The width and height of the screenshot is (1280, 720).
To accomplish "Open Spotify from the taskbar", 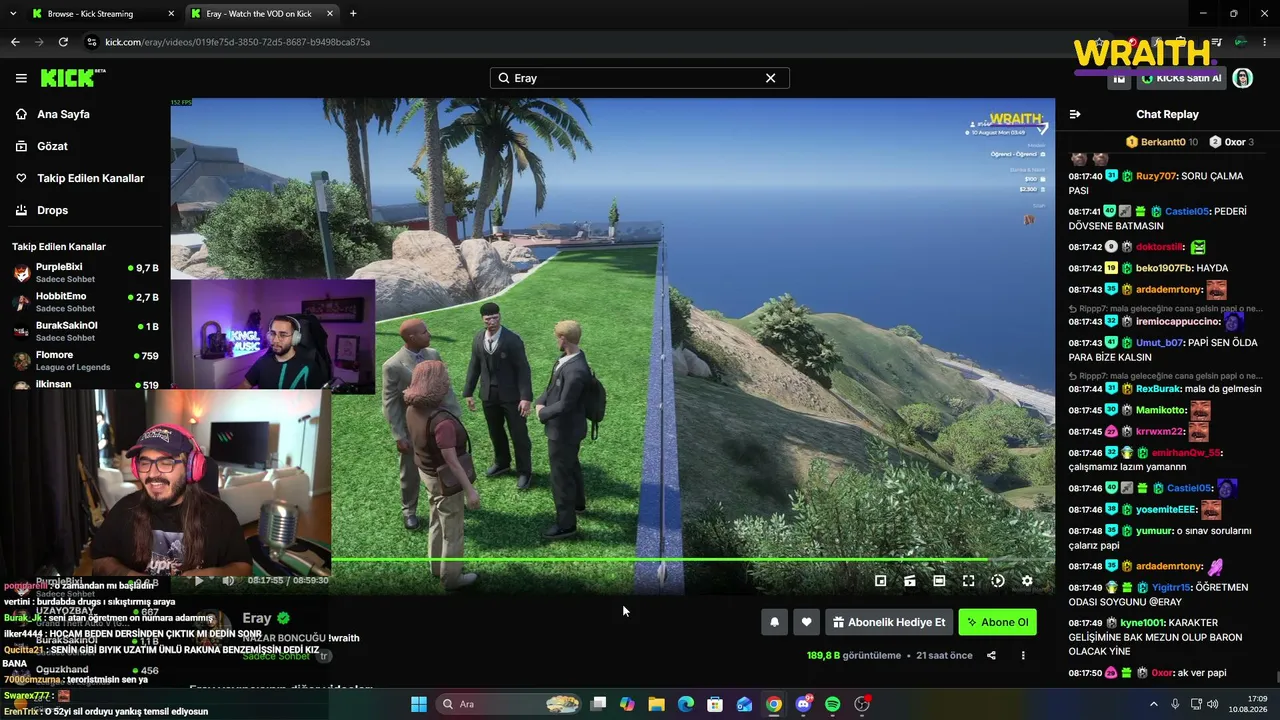I will 833,704.
